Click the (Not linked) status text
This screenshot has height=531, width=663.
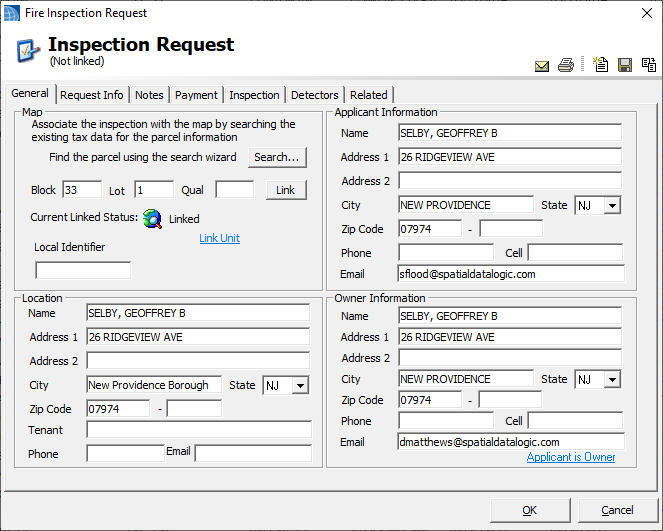(x=77, y=61)
